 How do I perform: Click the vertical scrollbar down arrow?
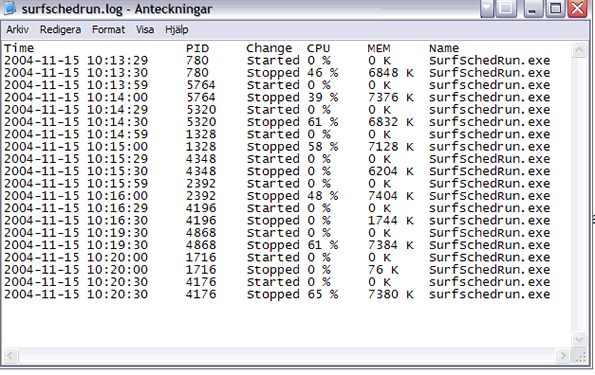579,339
